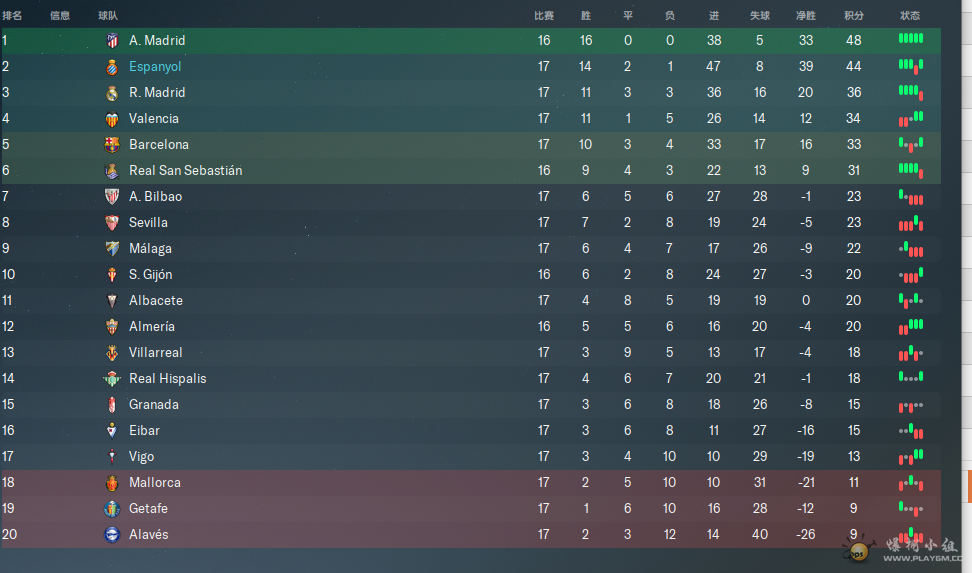This screenshot has height=573, width=972.
Task: Select the Villarreal team name
Action: (x=156, y=352)
